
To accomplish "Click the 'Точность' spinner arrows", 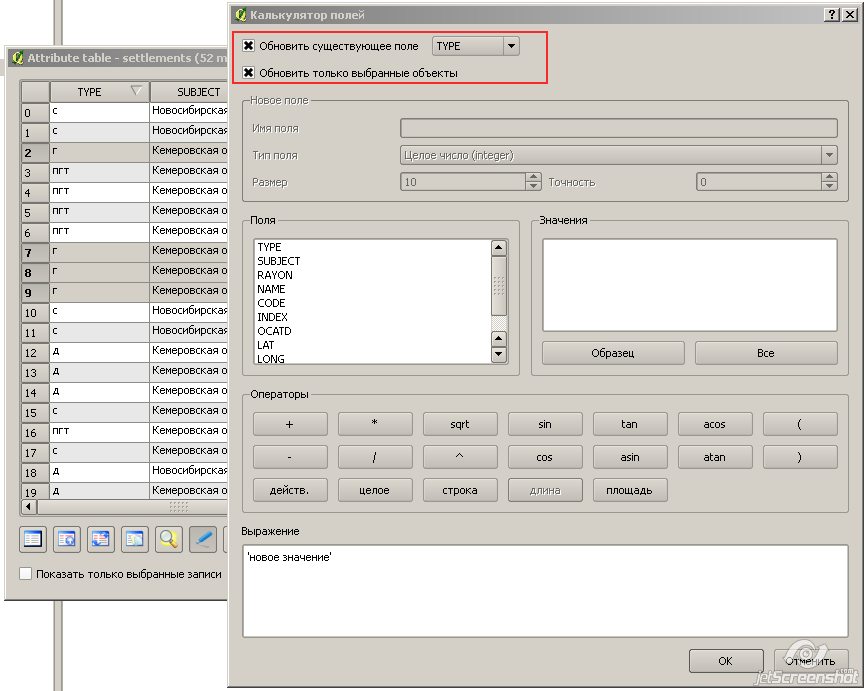I will [x=829, y=181].
